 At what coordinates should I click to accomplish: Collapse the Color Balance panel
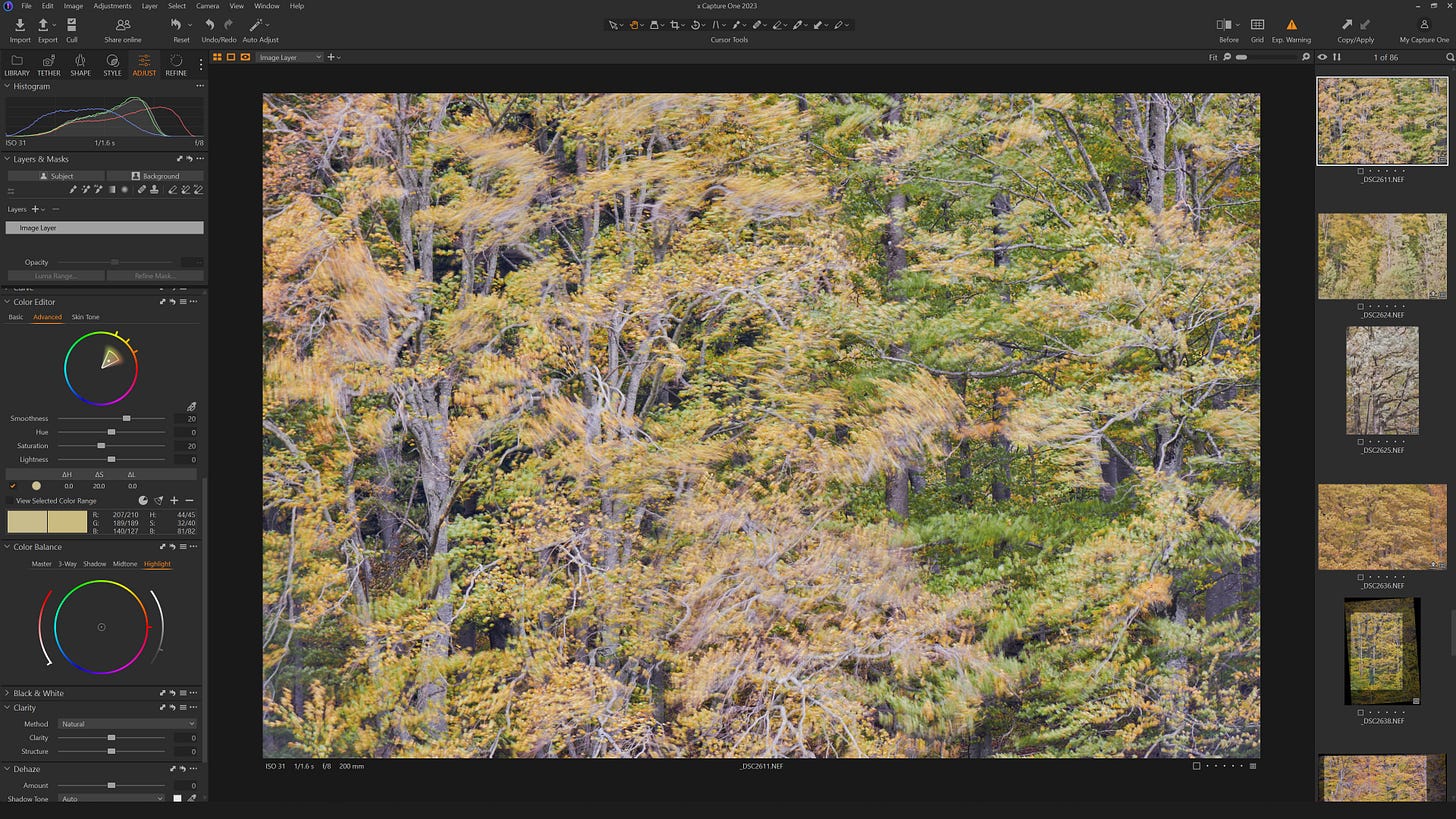coord(8,547)
